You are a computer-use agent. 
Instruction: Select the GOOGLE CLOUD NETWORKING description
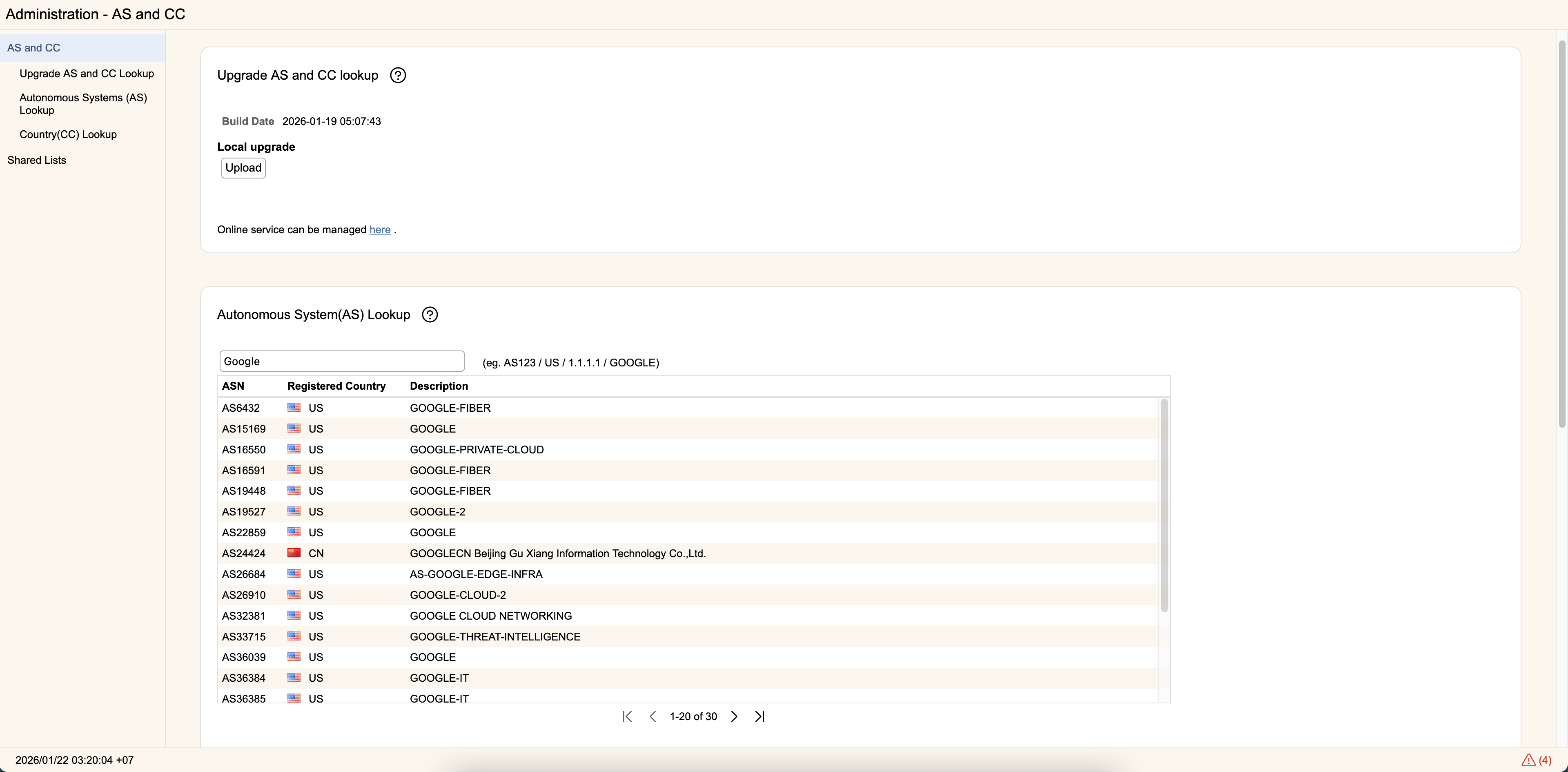tap(490, 616)
